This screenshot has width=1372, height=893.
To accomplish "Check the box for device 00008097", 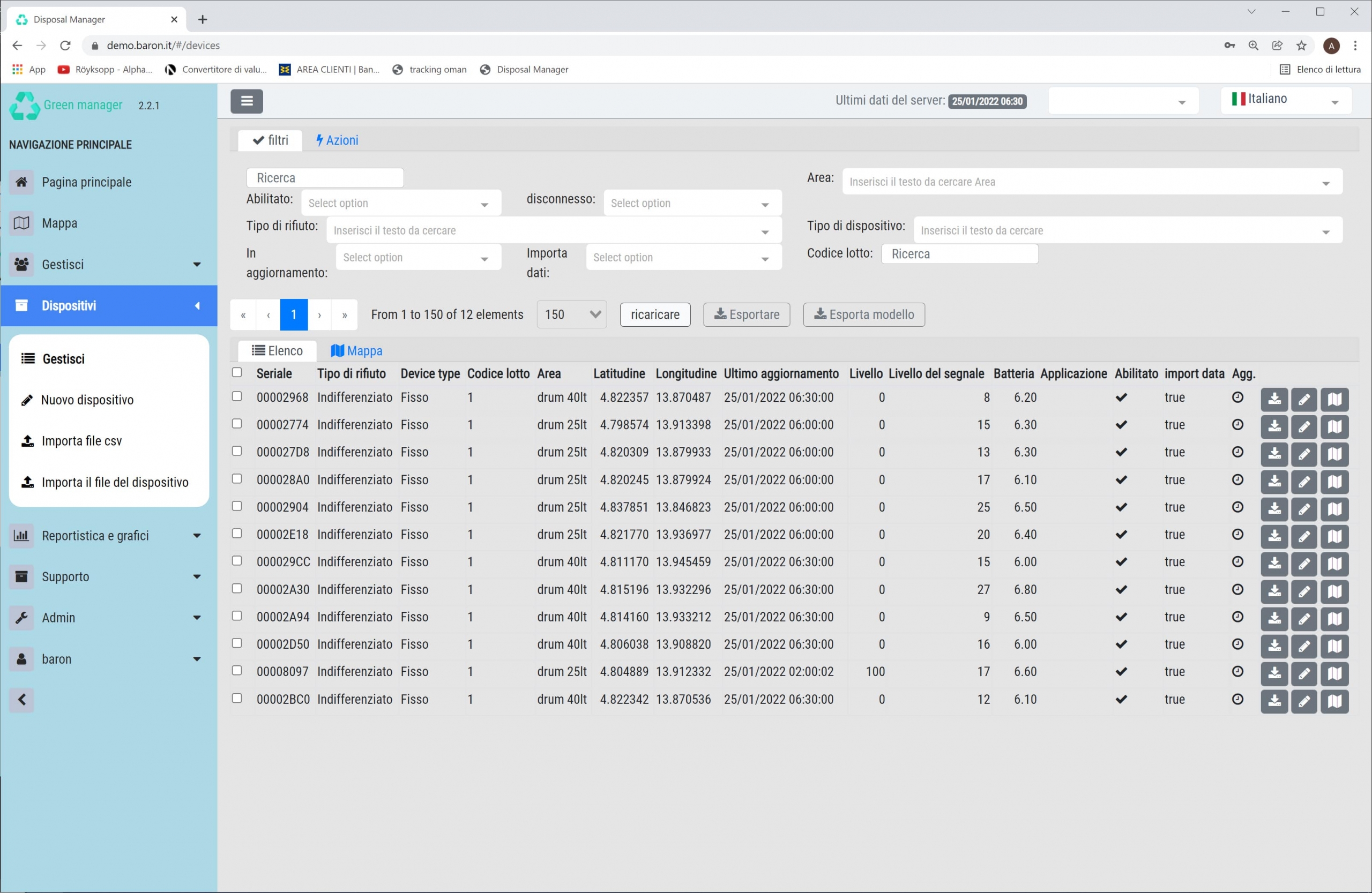I will 237,671.
